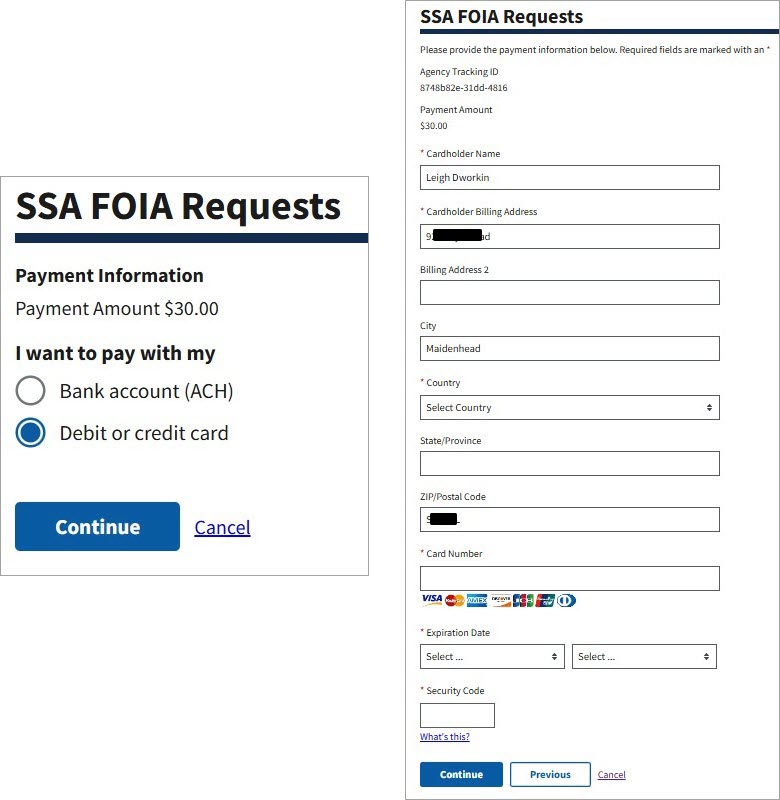Open the Select Country dropdown
The image size is (780, 800).
(570, 407)
